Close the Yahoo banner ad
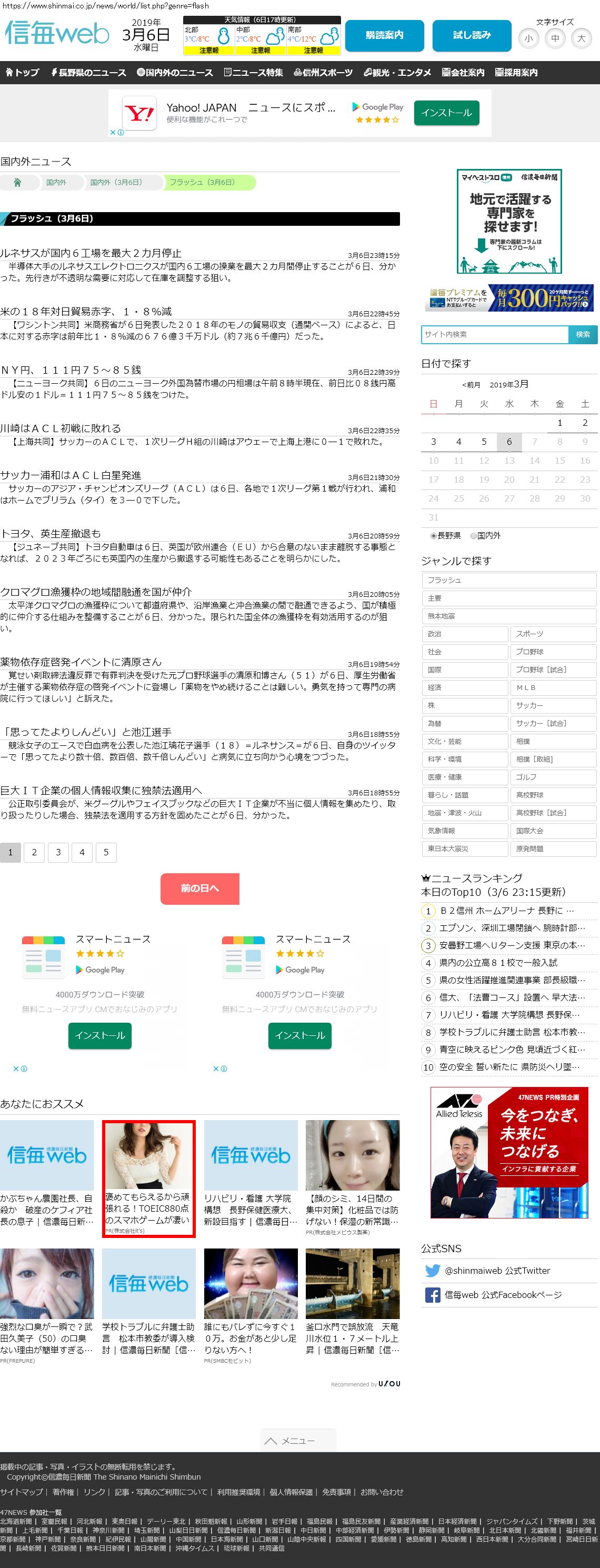Image resolution: width=600 pixels, height=1568 pixels. pyautogui.click(x=113, y=132)
